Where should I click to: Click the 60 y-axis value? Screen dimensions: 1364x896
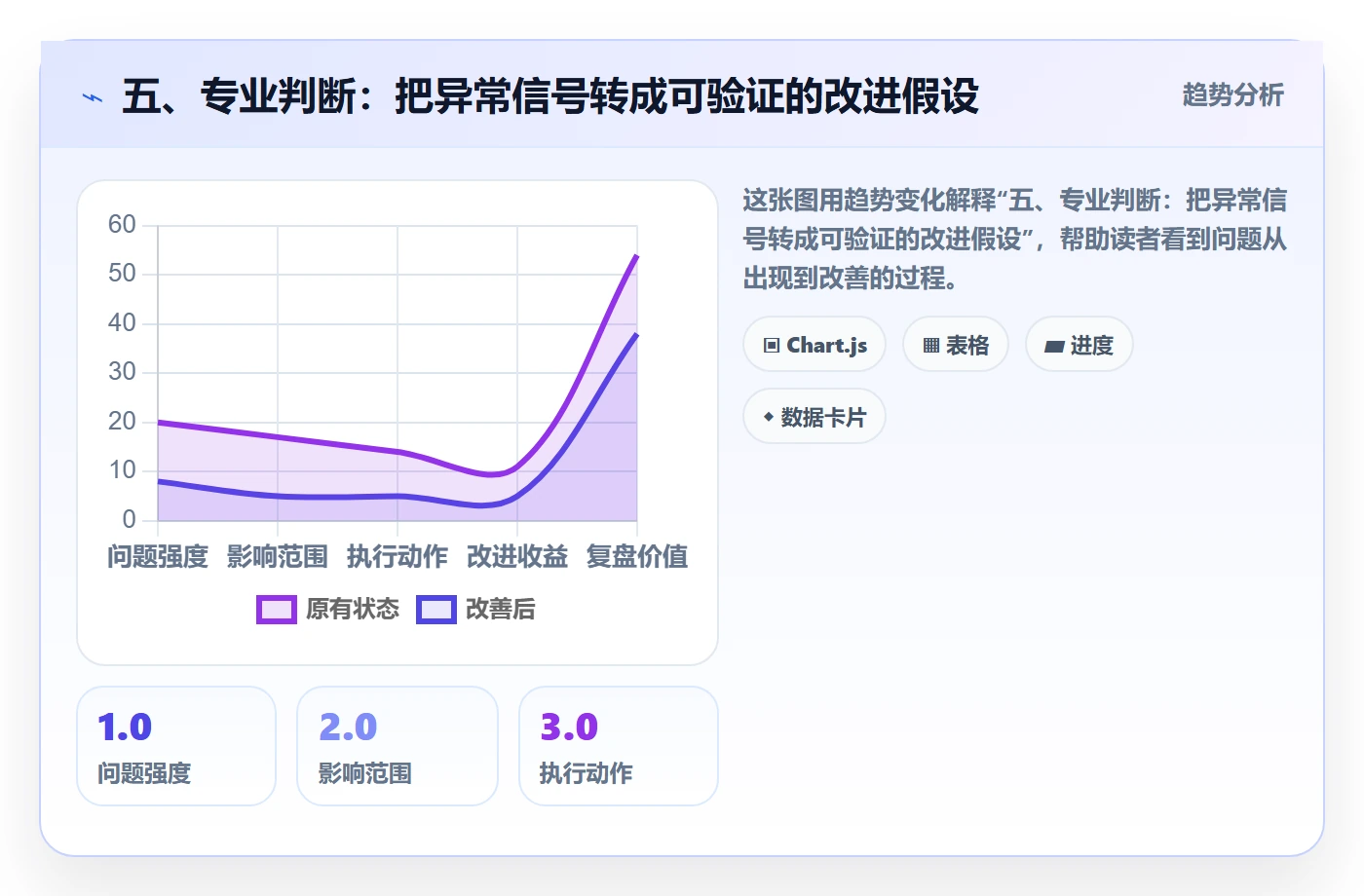[x=122, y=225]
